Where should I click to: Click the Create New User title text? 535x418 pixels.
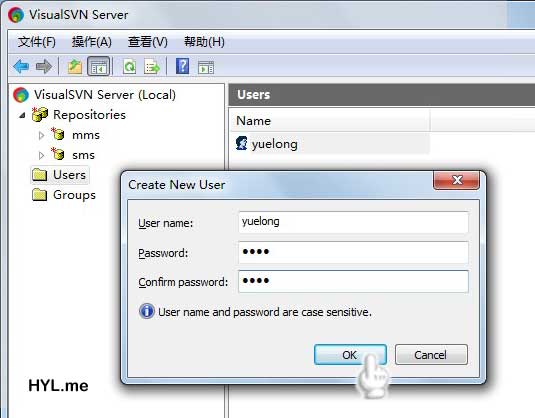point(176,185)
